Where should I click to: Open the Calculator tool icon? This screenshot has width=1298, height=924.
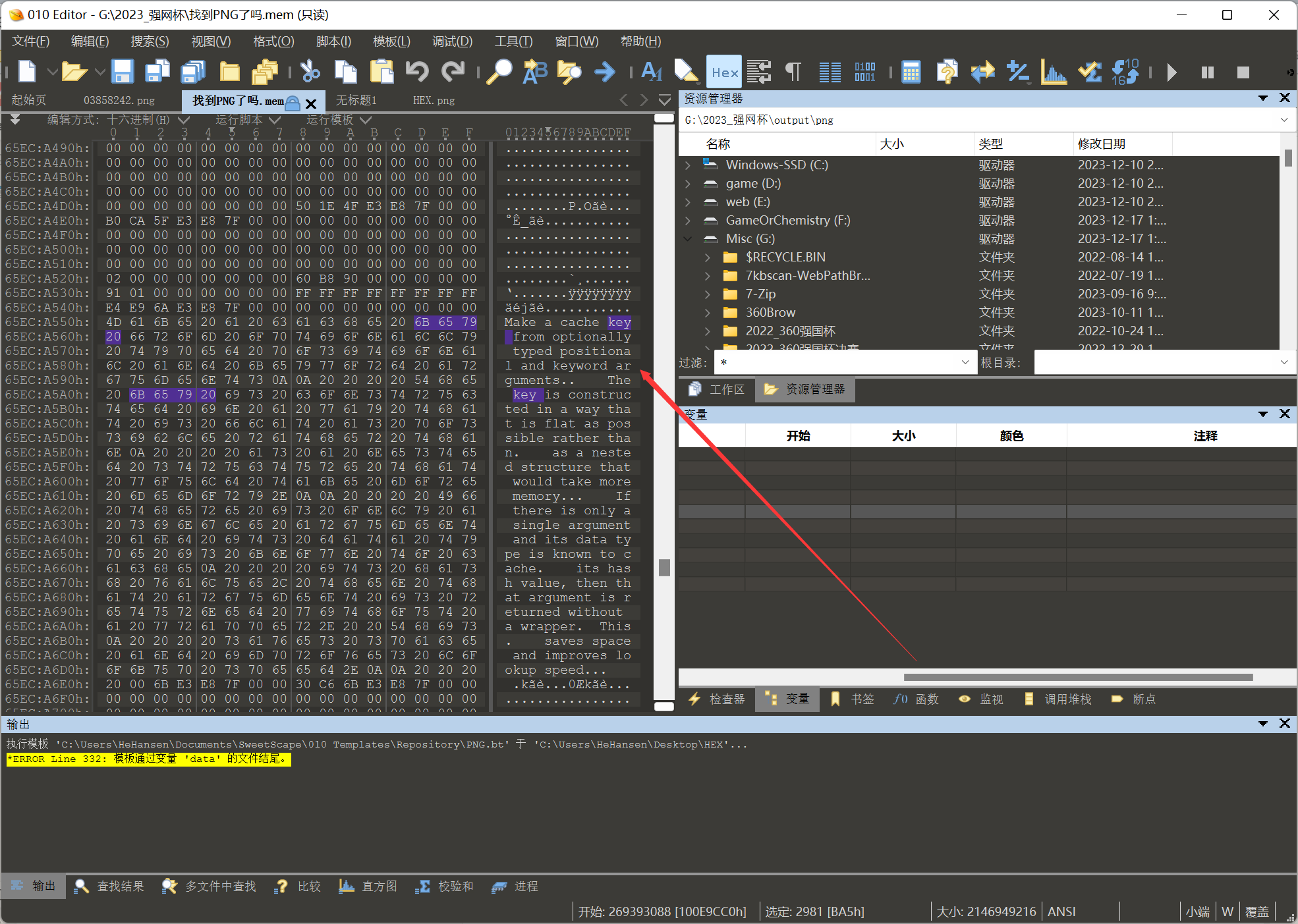coord(911,71)
